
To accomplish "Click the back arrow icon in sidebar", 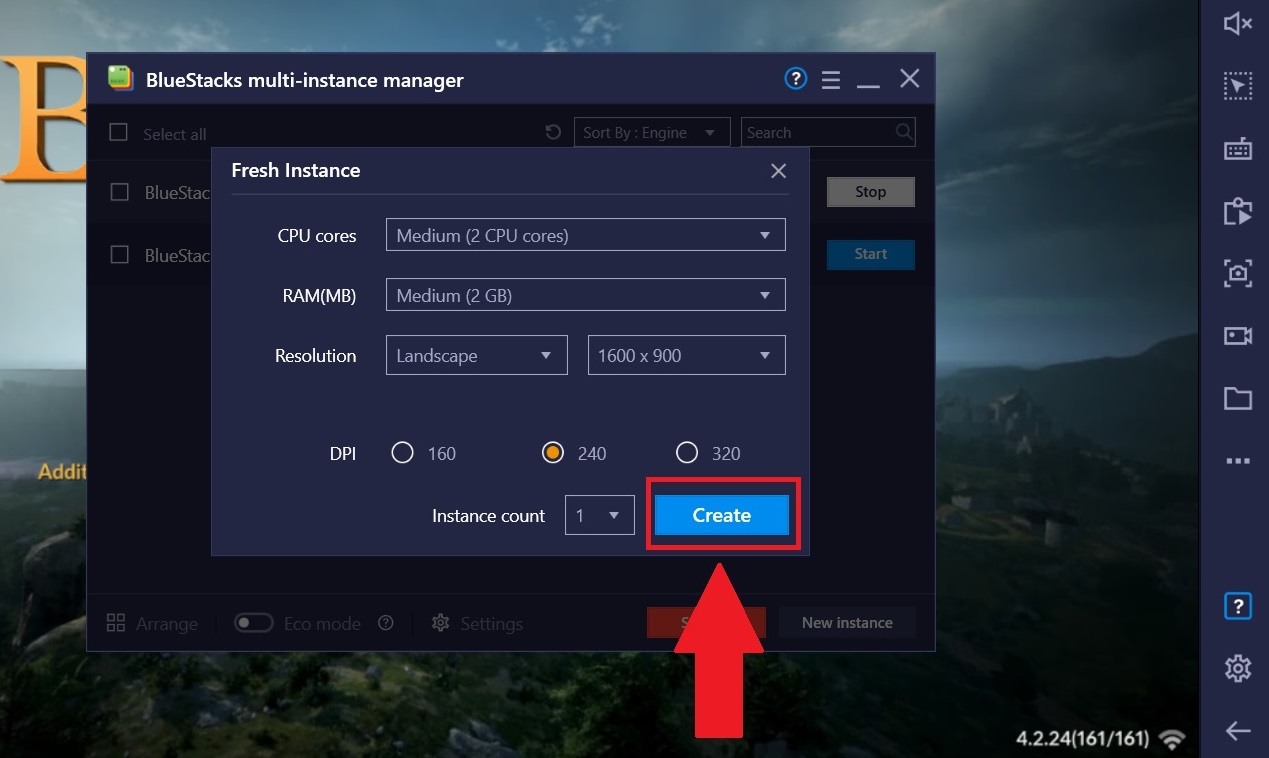I will (1238, 731).
